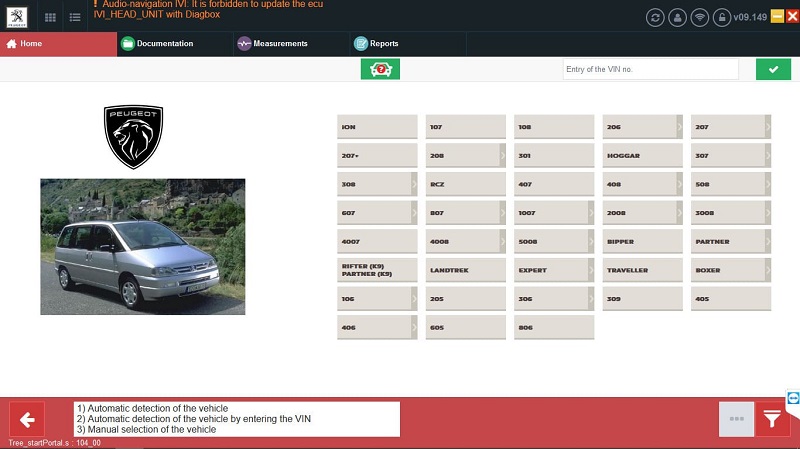Choose the 407 model
The image size is (800, 449).
click(x=554, y=184)
